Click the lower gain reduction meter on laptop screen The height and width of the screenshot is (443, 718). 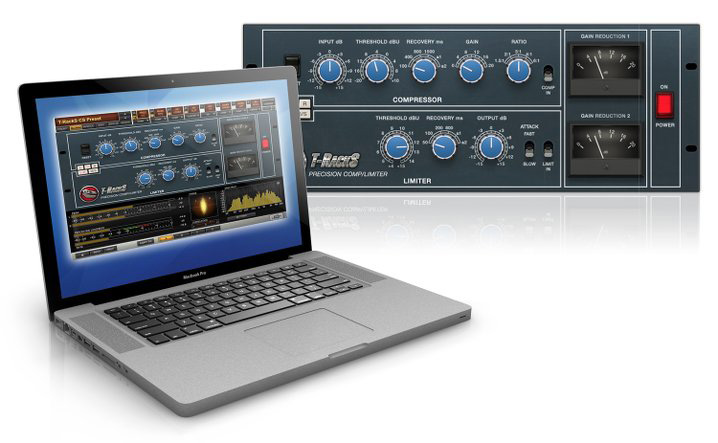click(241, 165)
